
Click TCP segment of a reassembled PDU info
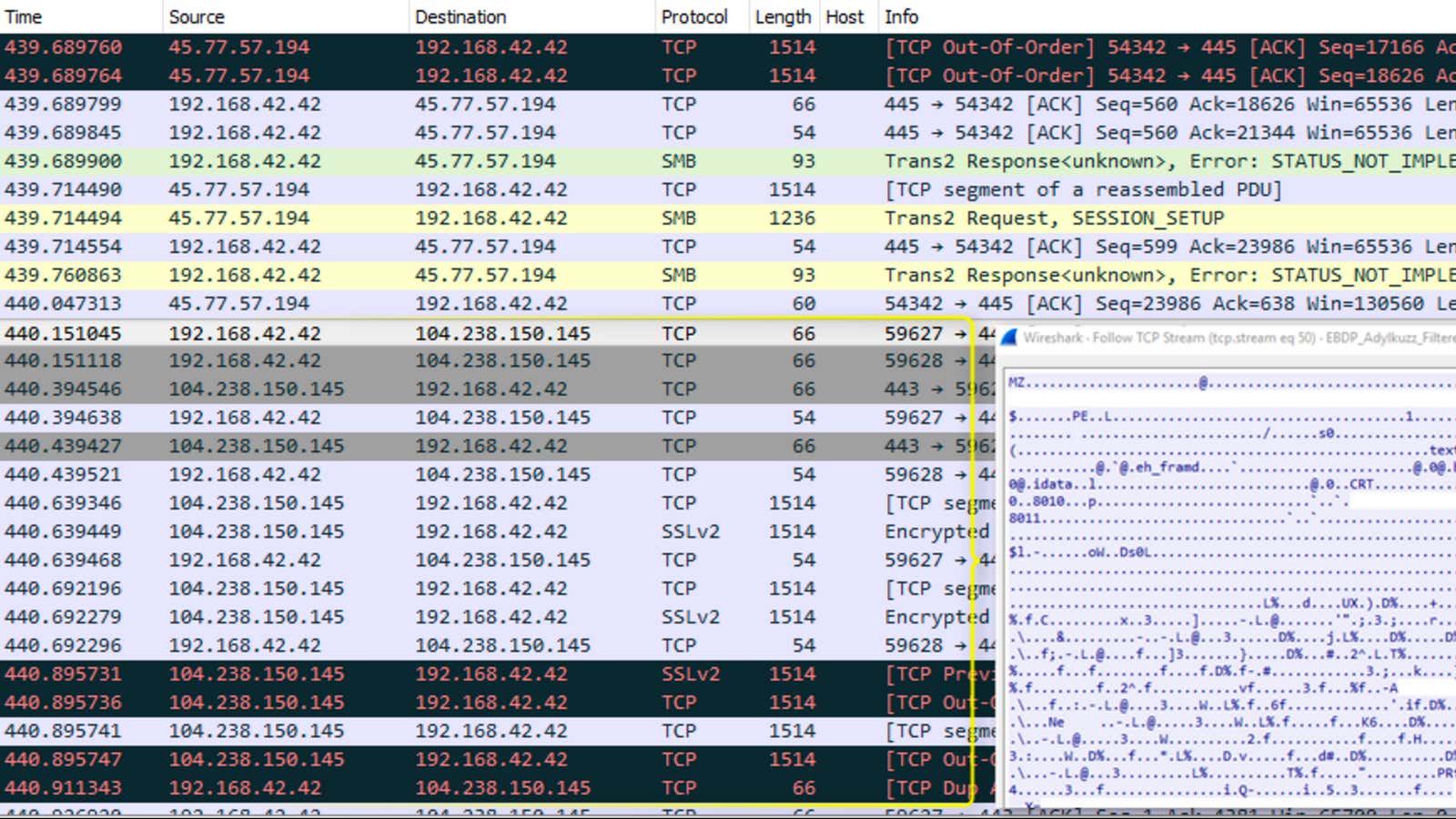pyautogui.click(x=1083, y=189)
